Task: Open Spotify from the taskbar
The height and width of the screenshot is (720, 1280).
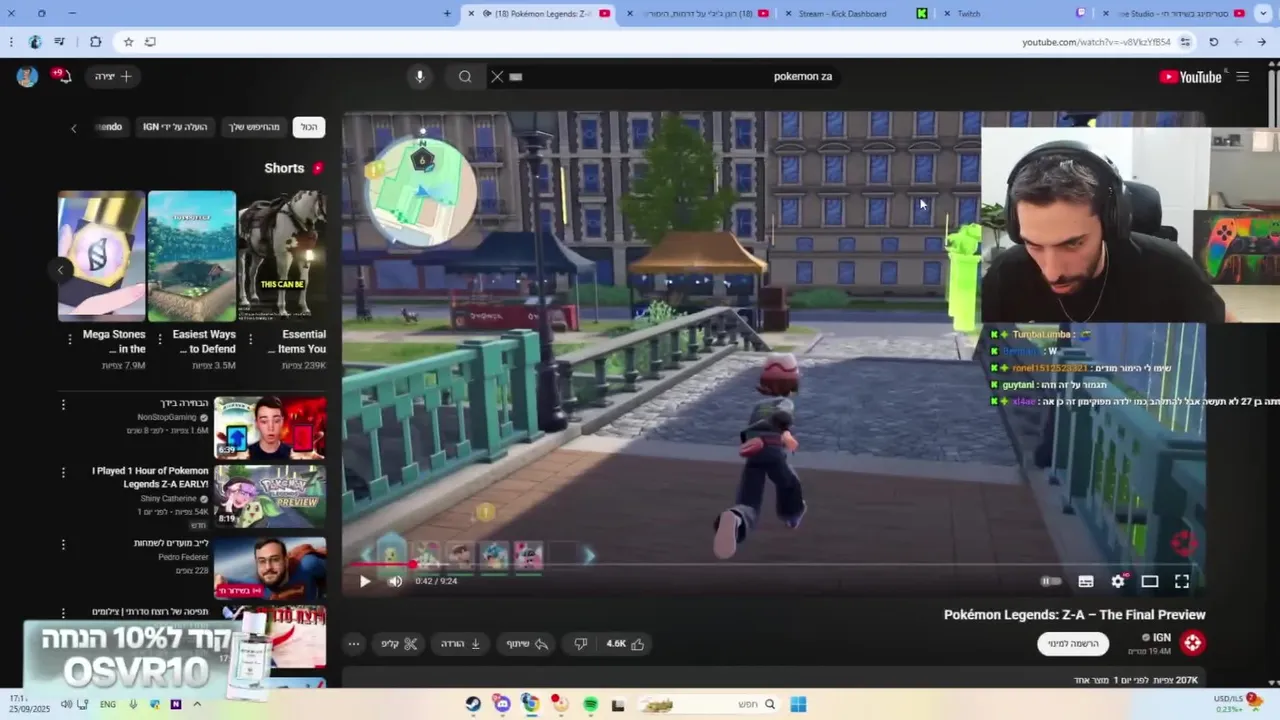Action: pos(591,704)
